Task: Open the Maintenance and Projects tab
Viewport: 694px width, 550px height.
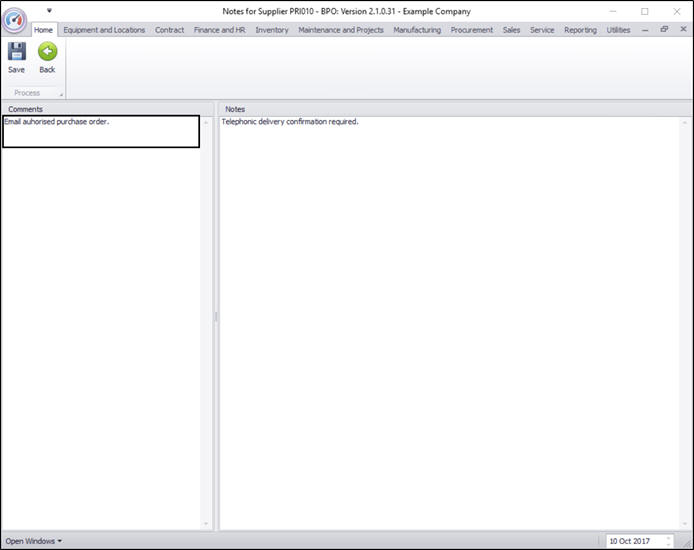Action: [x=341, y=30]
